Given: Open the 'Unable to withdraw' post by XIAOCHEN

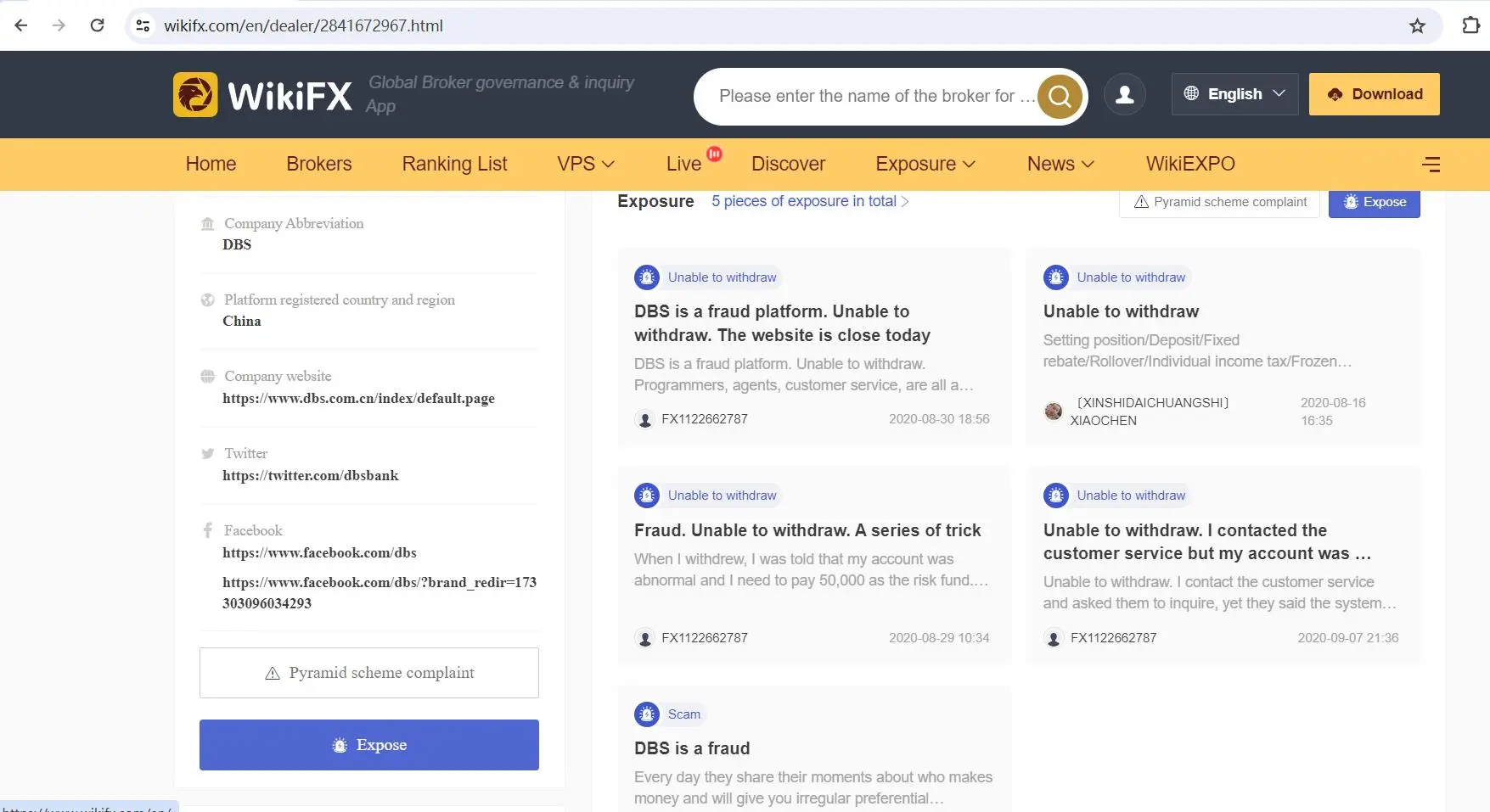Looking at the screenshot, I should 1121,311.
